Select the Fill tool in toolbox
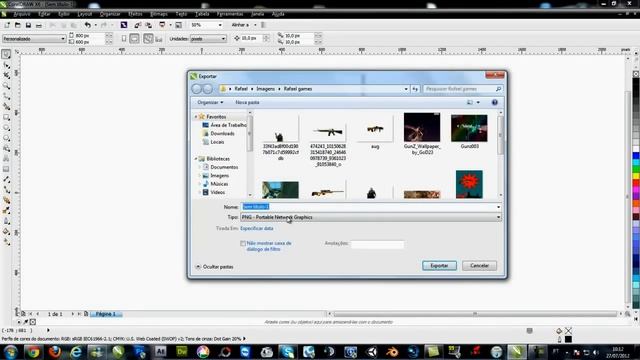The width and height of the screenshot is (640, 360). click(7, 231)
